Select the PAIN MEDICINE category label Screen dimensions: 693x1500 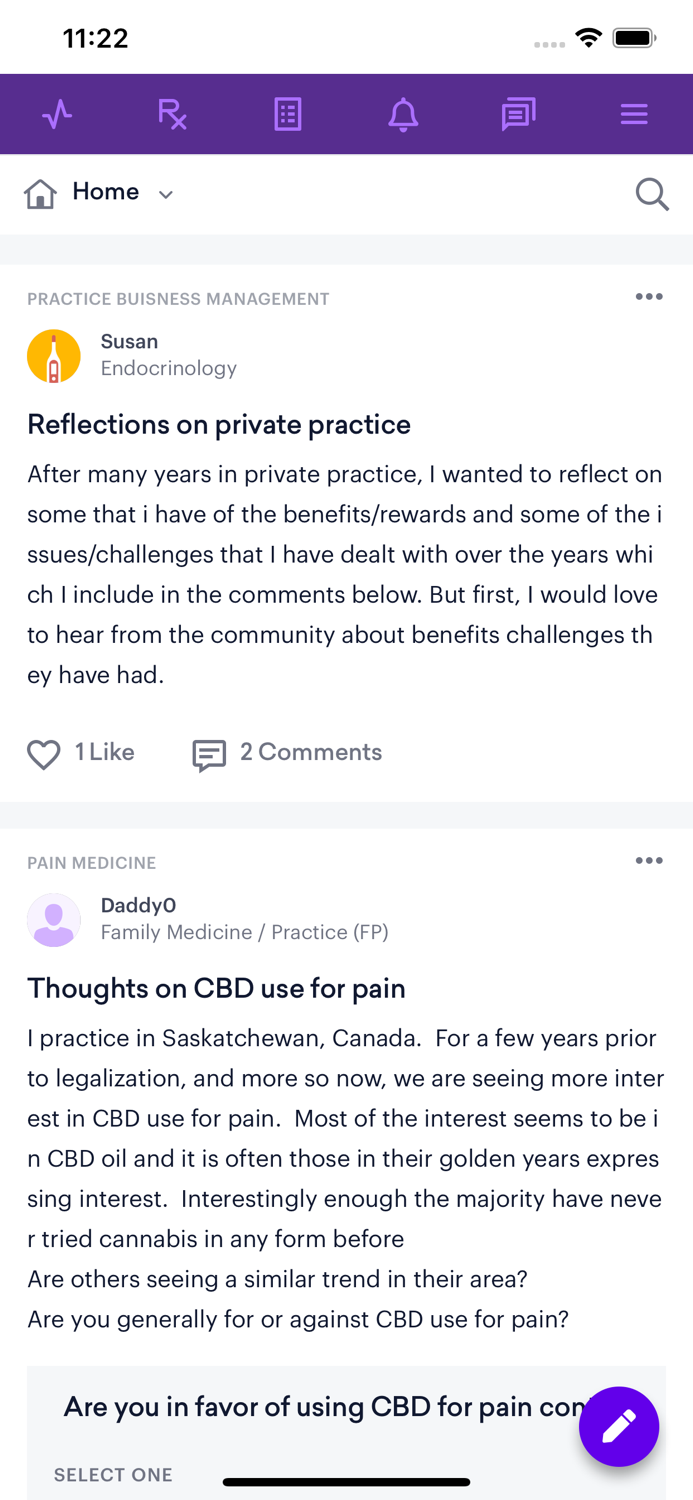[91, 862]
